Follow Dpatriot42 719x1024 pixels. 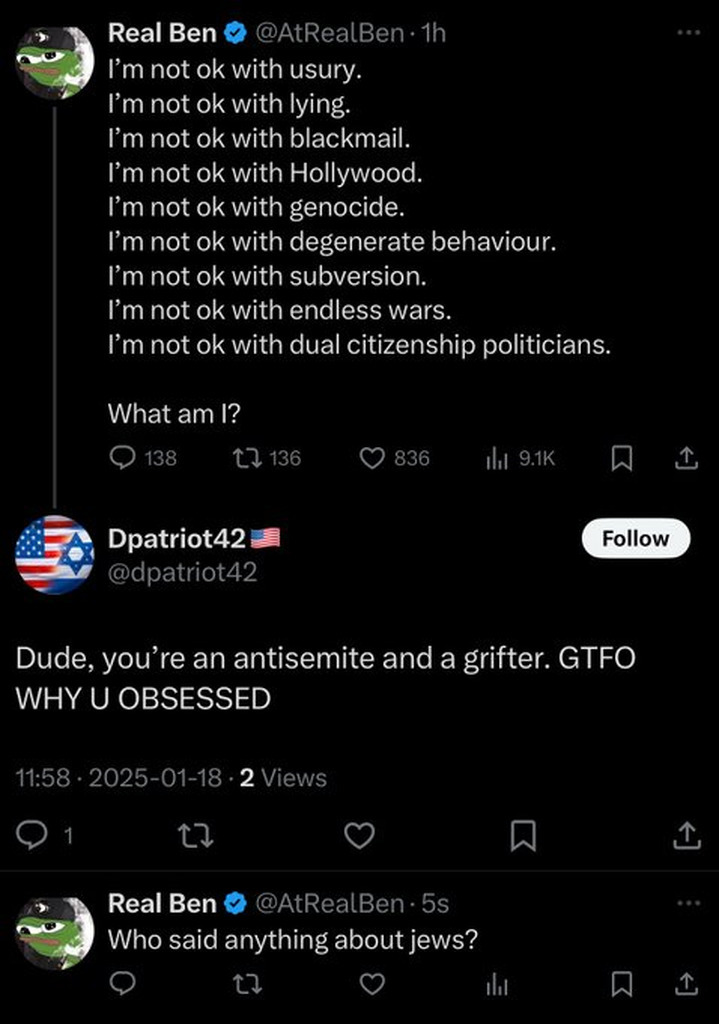tap(635, 538)
